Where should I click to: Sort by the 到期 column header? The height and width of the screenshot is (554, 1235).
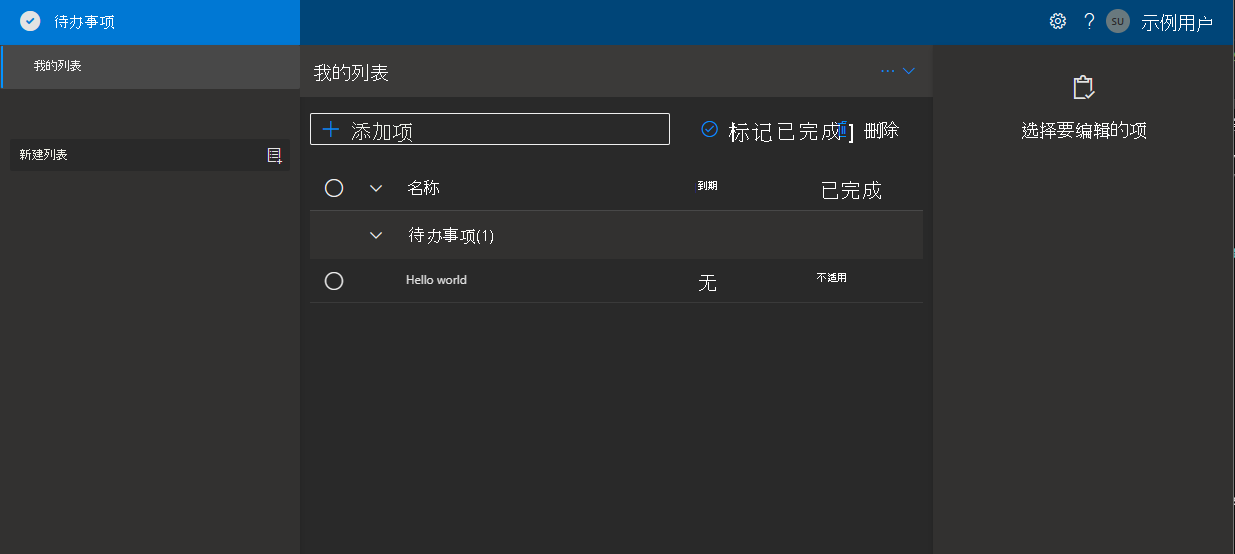click(707, 185)
